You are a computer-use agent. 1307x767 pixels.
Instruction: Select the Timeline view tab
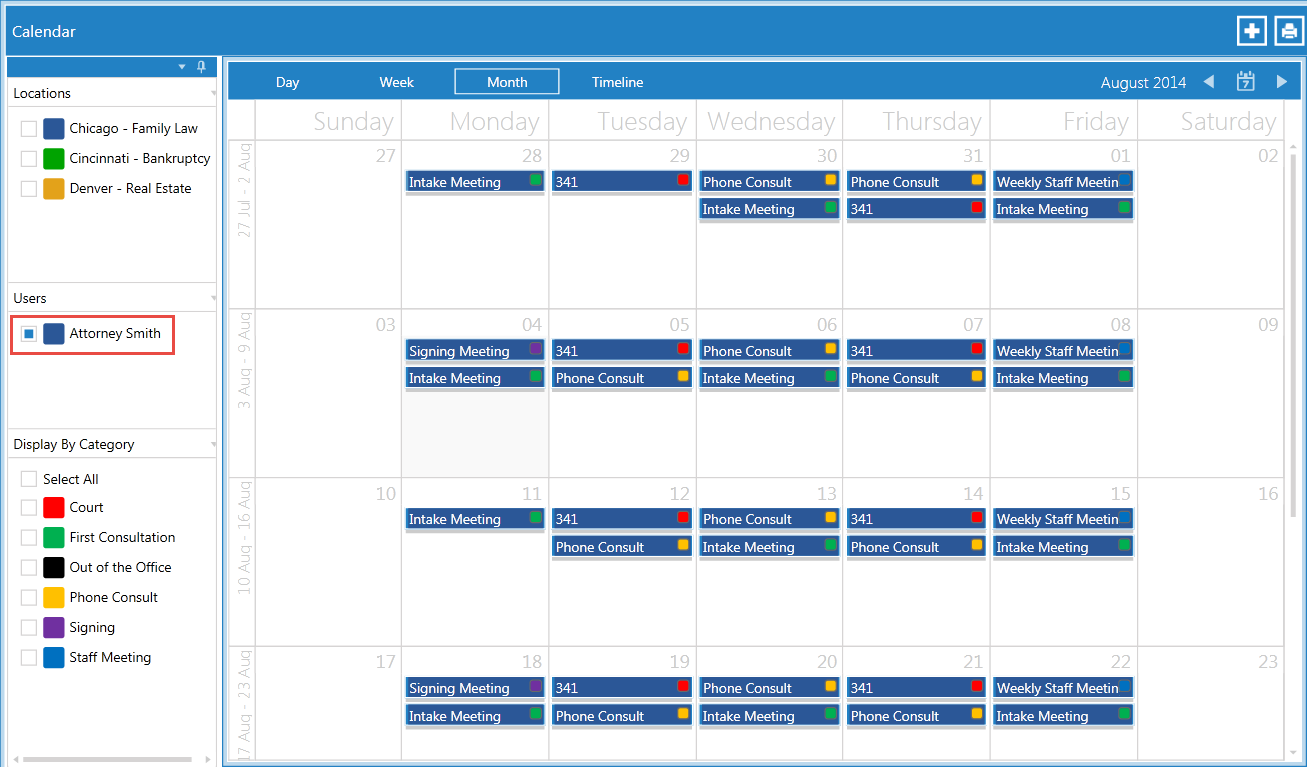[617, 81]
